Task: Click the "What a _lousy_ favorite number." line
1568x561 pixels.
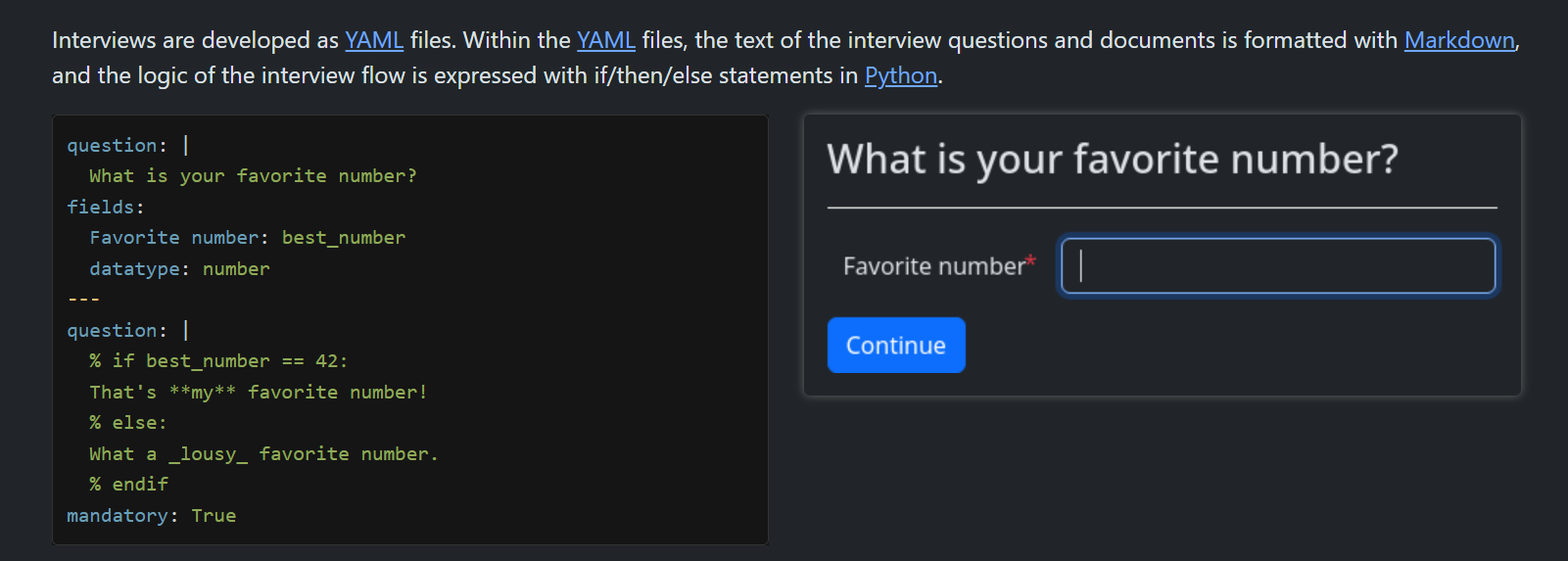Action: [263, 454]
